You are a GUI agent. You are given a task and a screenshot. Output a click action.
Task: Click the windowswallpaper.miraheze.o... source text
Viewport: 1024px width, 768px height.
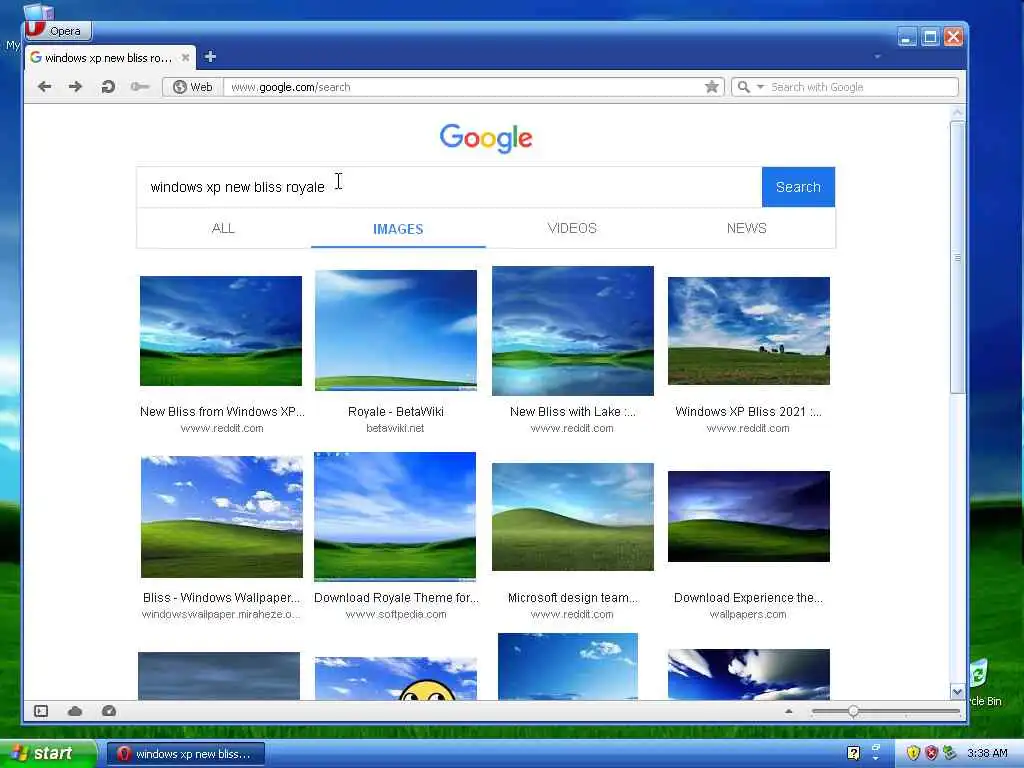pyautogui.click(x=221, y=615)
